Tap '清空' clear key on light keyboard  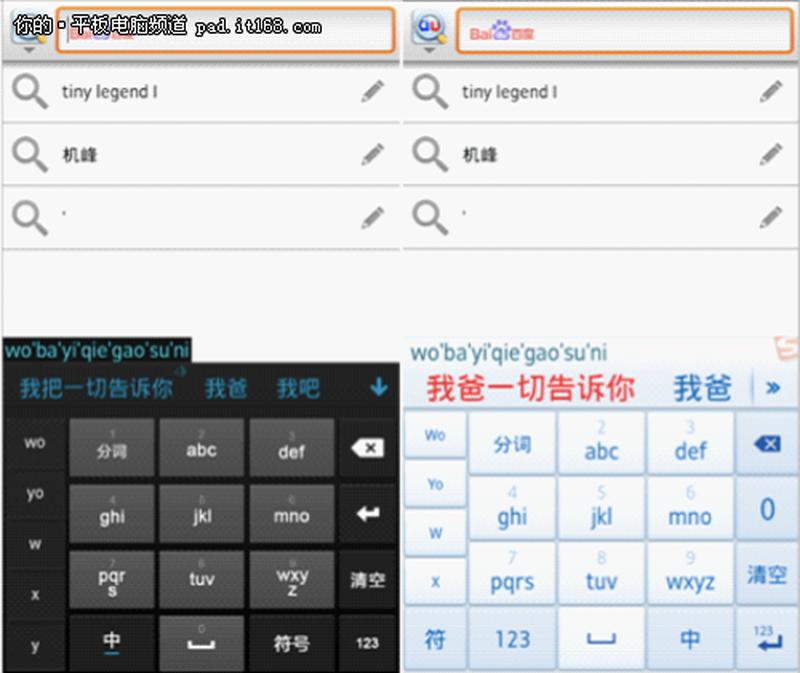coord(767,575)
